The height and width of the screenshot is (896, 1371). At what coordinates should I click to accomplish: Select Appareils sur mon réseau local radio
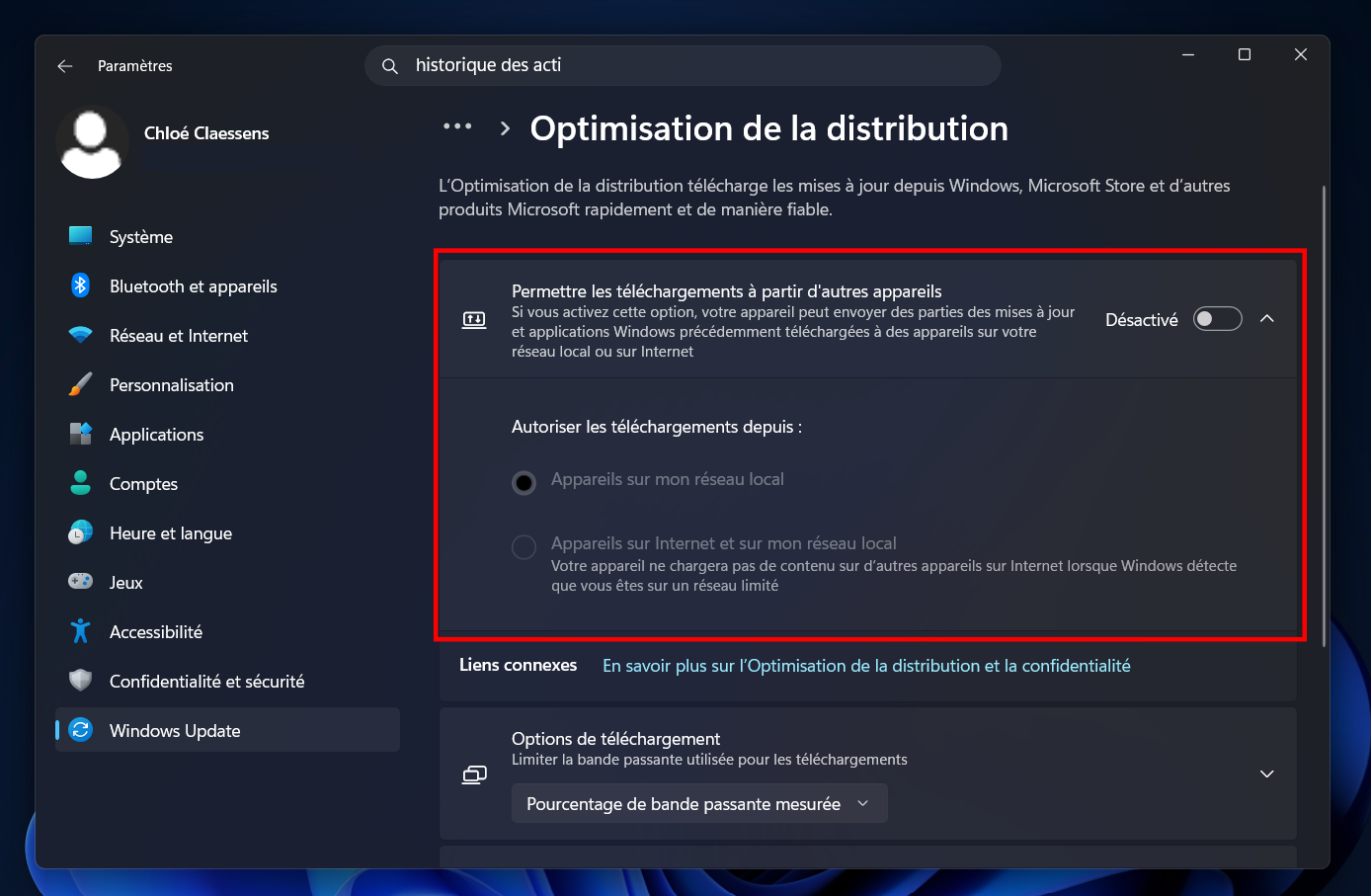click(524, 482)
